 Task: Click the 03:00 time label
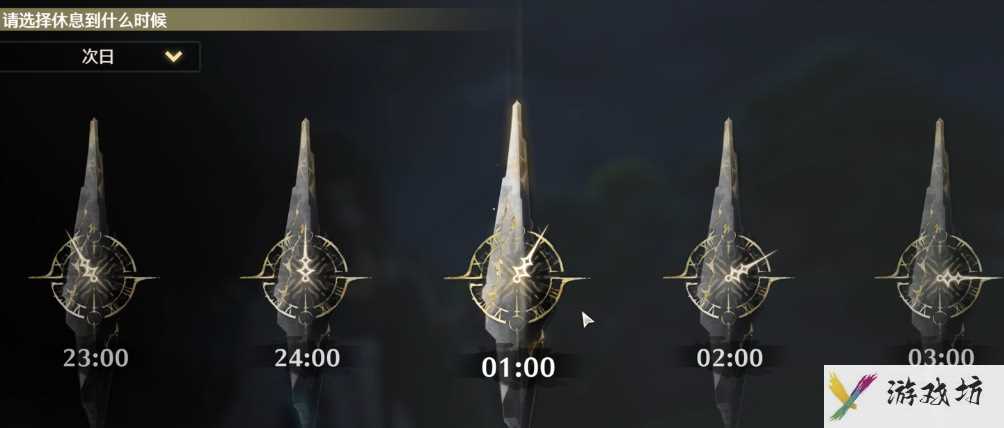click(941, 358)
